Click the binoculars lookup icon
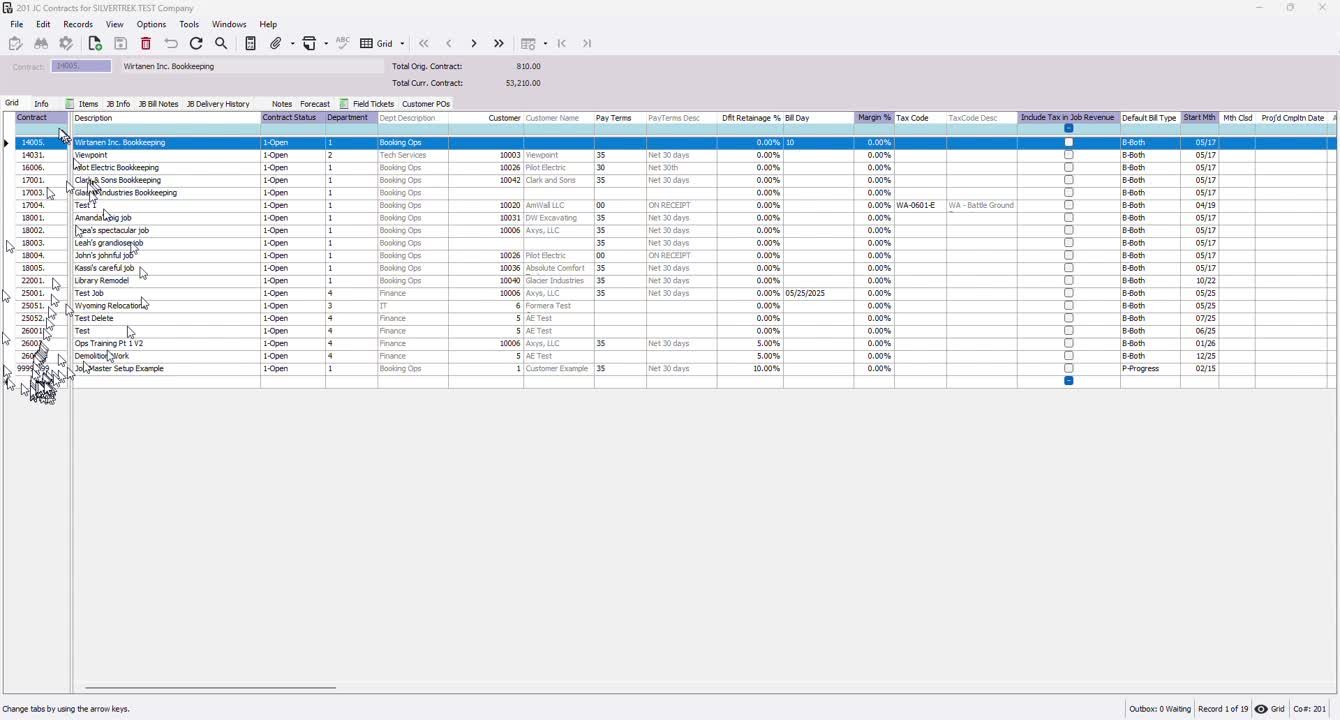Screen dimensions: 1340x720 (x=41, y=44)
